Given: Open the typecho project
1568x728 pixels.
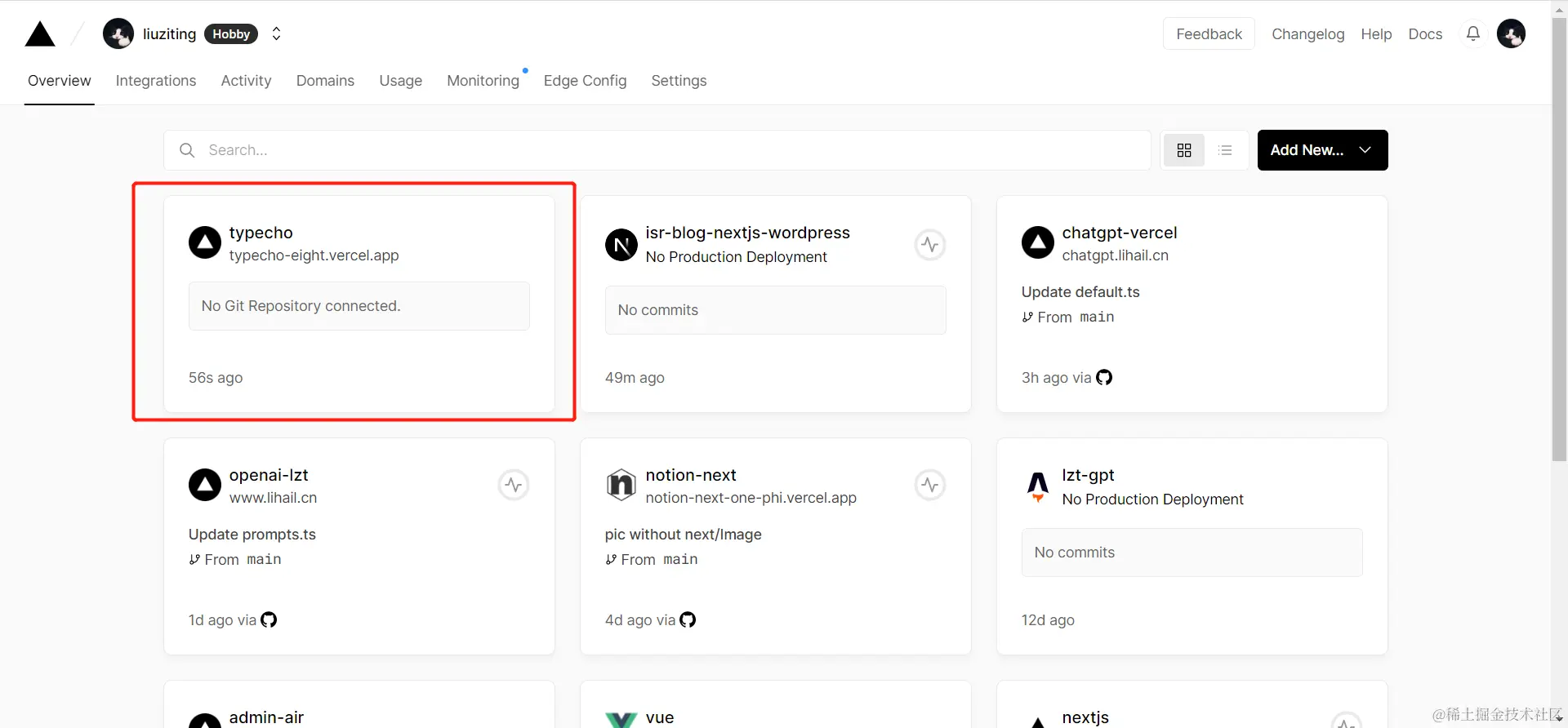Looking at the screenshot, I should (261, 233).
